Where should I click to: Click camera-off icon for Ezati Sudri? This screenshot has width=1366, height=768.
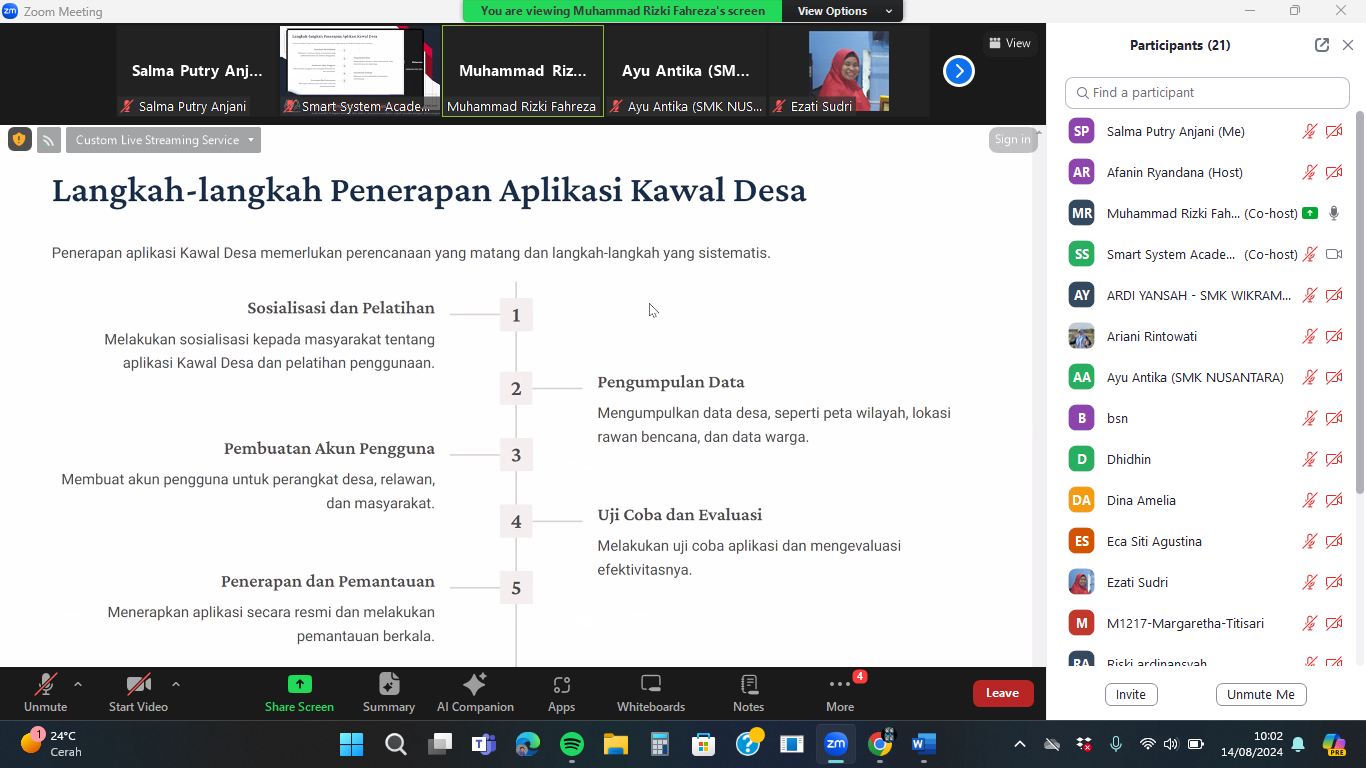(1334, 582)
